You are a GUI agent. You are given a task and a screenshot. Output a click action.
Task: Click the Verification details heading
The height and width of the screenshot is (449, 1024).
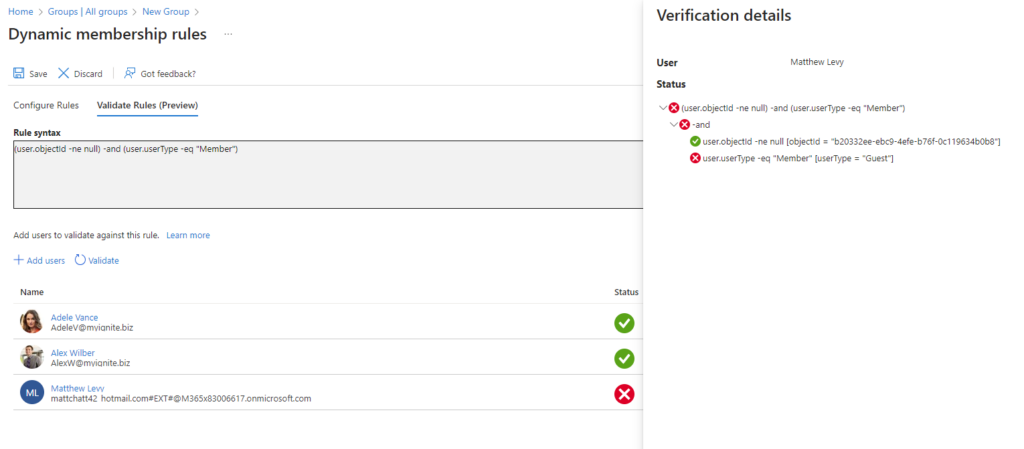click(x=724, y=16)
